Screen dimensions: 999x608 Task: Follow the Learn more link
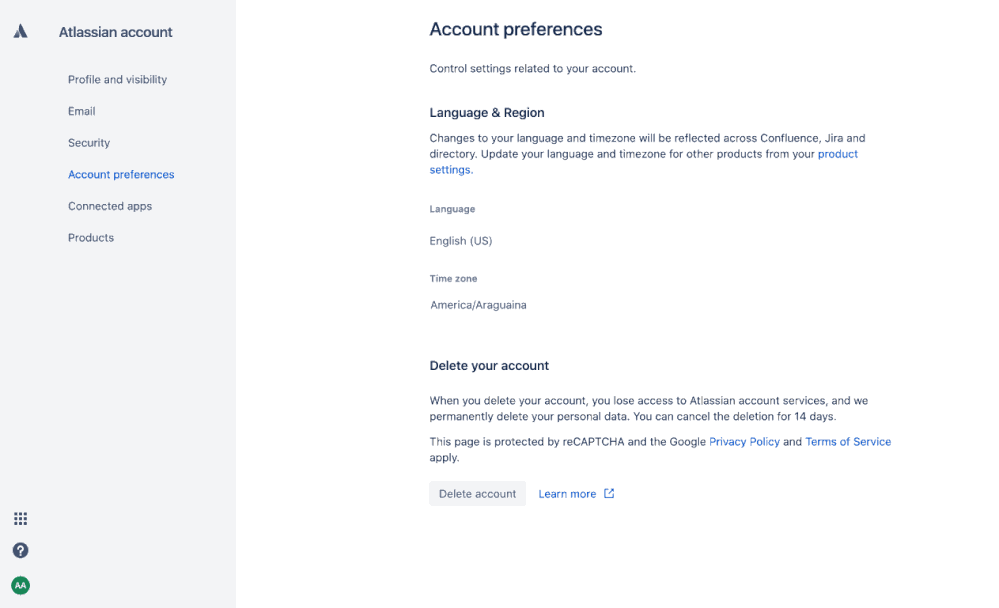[567, 494]
